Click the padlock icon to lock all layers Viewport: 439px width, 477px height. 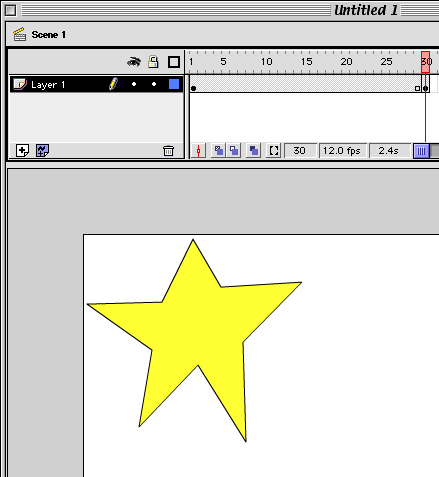(x=153, y=62)
